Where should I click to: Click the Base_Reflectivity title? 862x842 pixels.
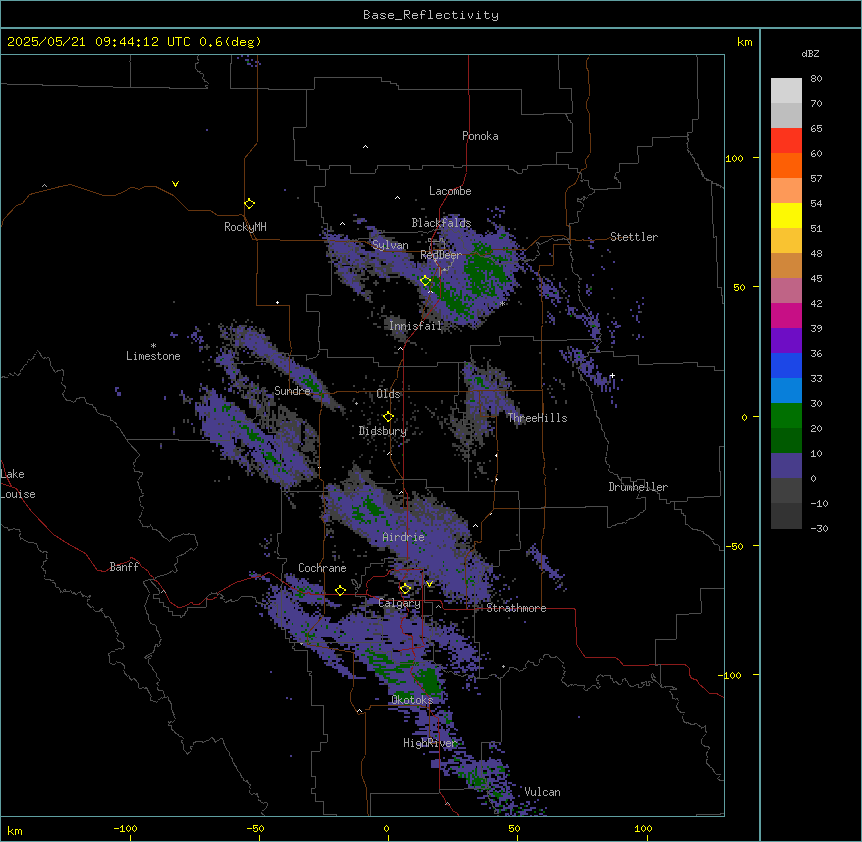(431, 15)
